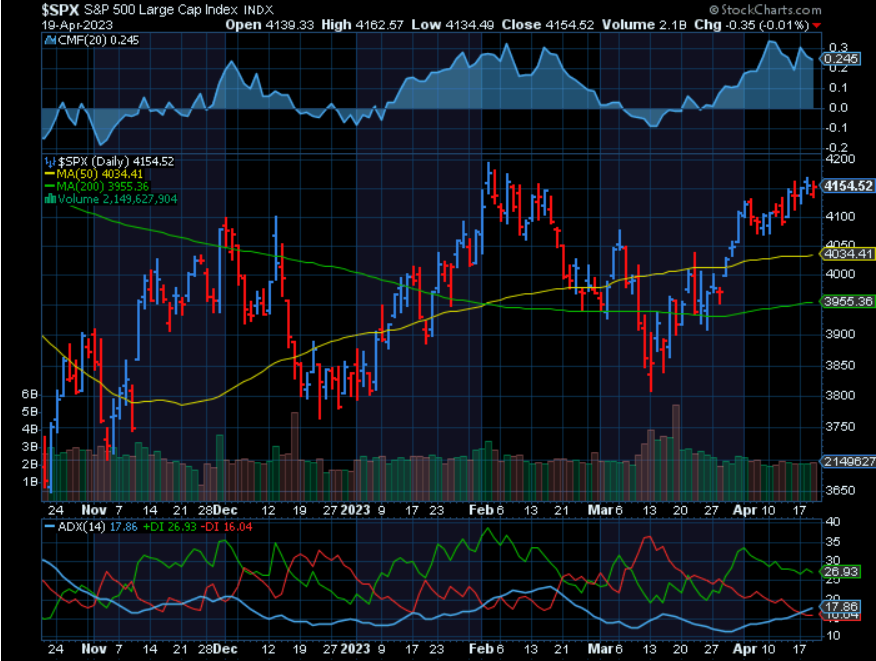Click the CMF area chart icon
876x661 pixels.
[x=50, y=42]
